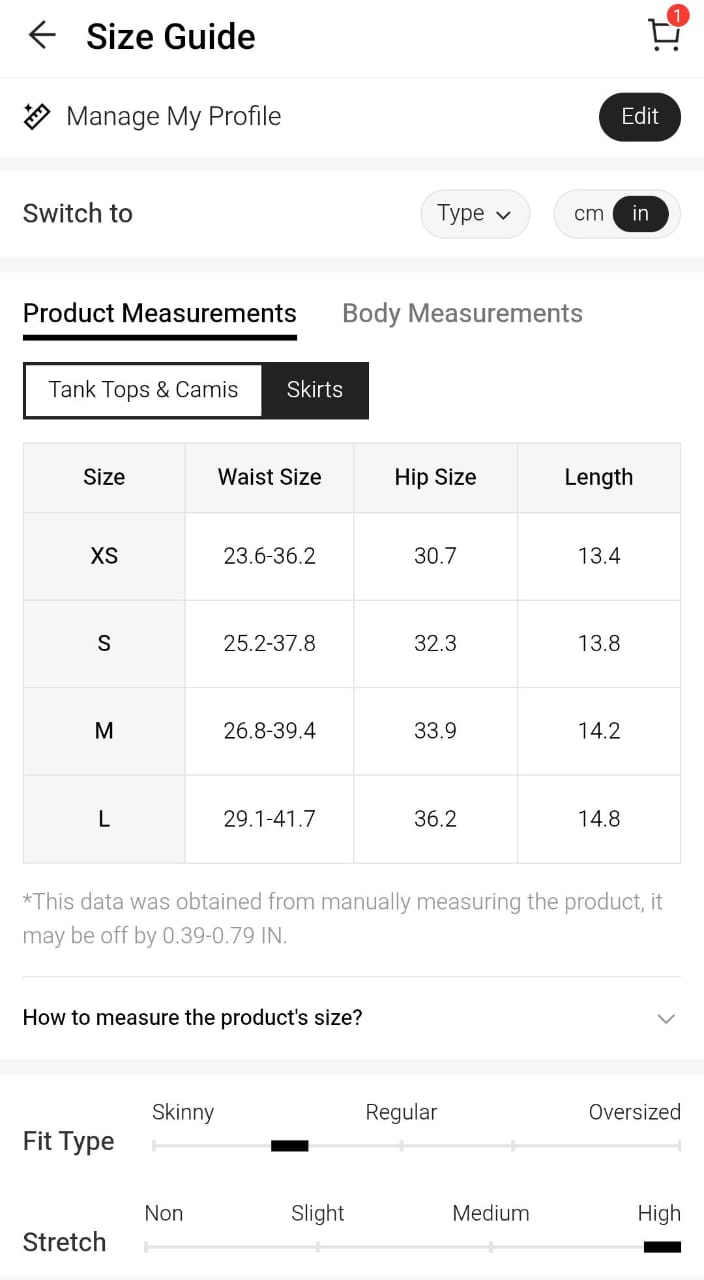
Task: Click the Fit Type indicator bar
Action: coord(289,1146)
